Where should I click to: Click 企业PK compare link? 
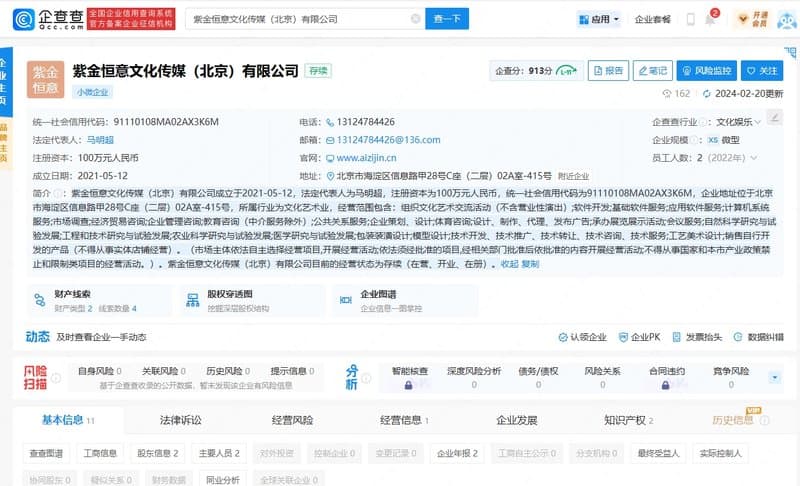pos(639,337)
